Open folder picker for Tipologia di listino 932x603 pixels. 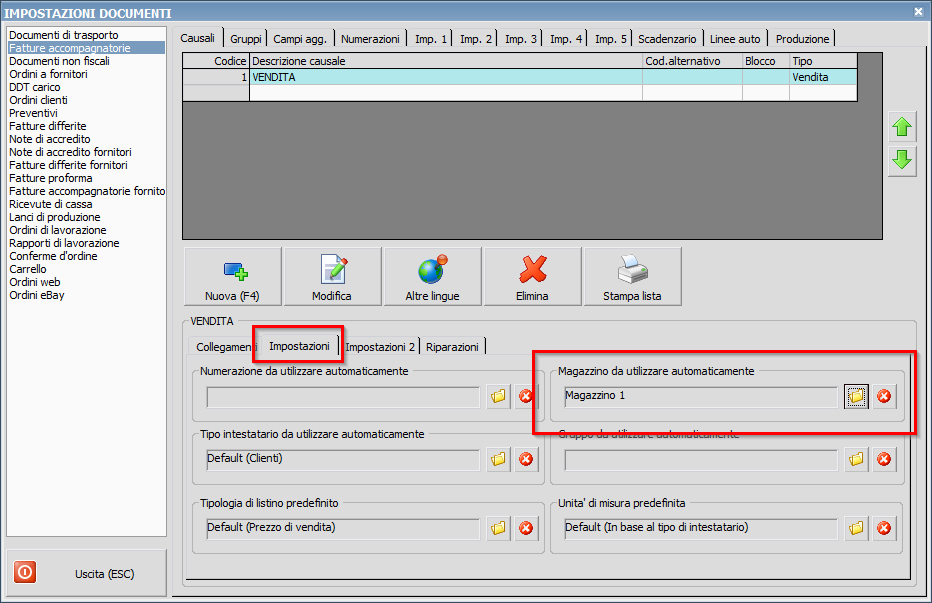(x=498, y=528)
